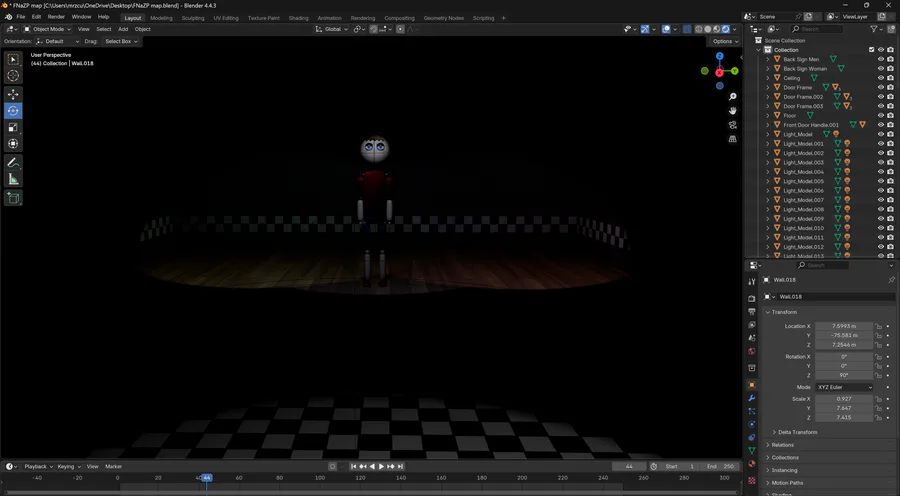Expand Door Frame in outliner
This screenshot has height=496, width=900.
pos(768,87)
